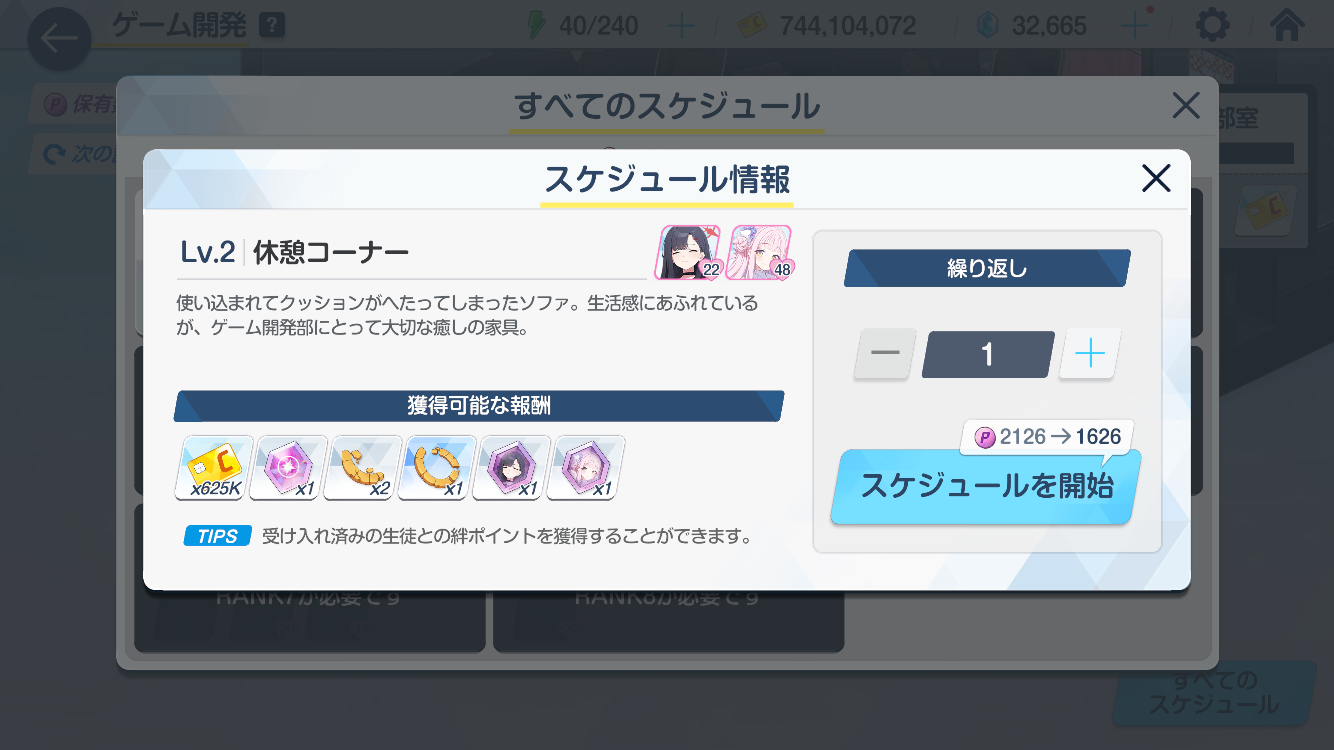Open help question mark next to ゲーム開発
This screenshot has height=750, width=1334.
pyautogui.click(x=271, y=26)
